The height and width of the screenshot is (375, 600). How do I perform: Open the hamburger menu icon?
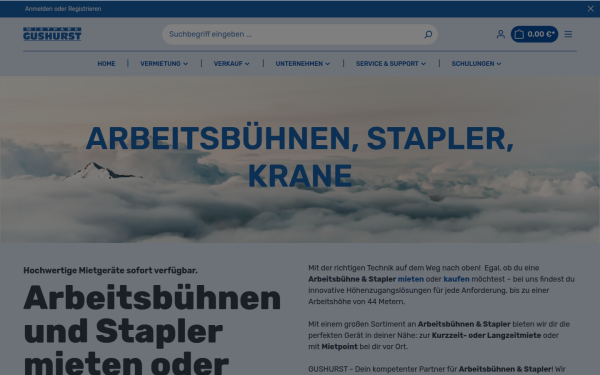click(568, 34)
